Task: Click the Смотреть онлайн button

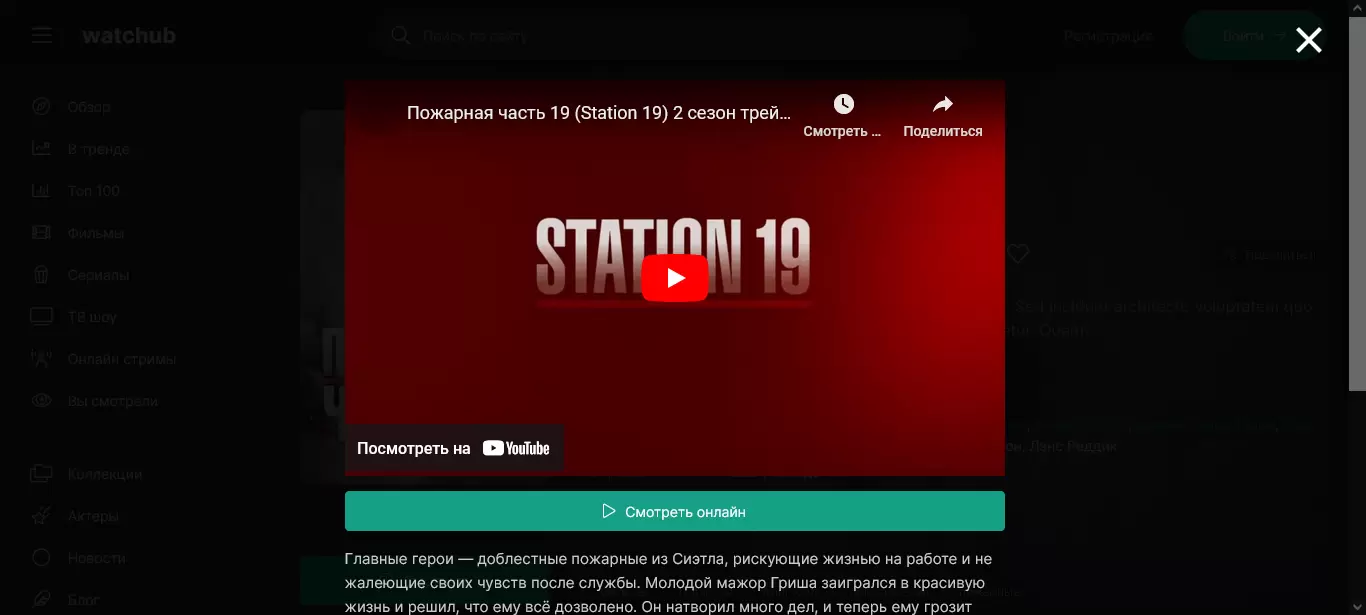Action: click(x=675, y=511)
